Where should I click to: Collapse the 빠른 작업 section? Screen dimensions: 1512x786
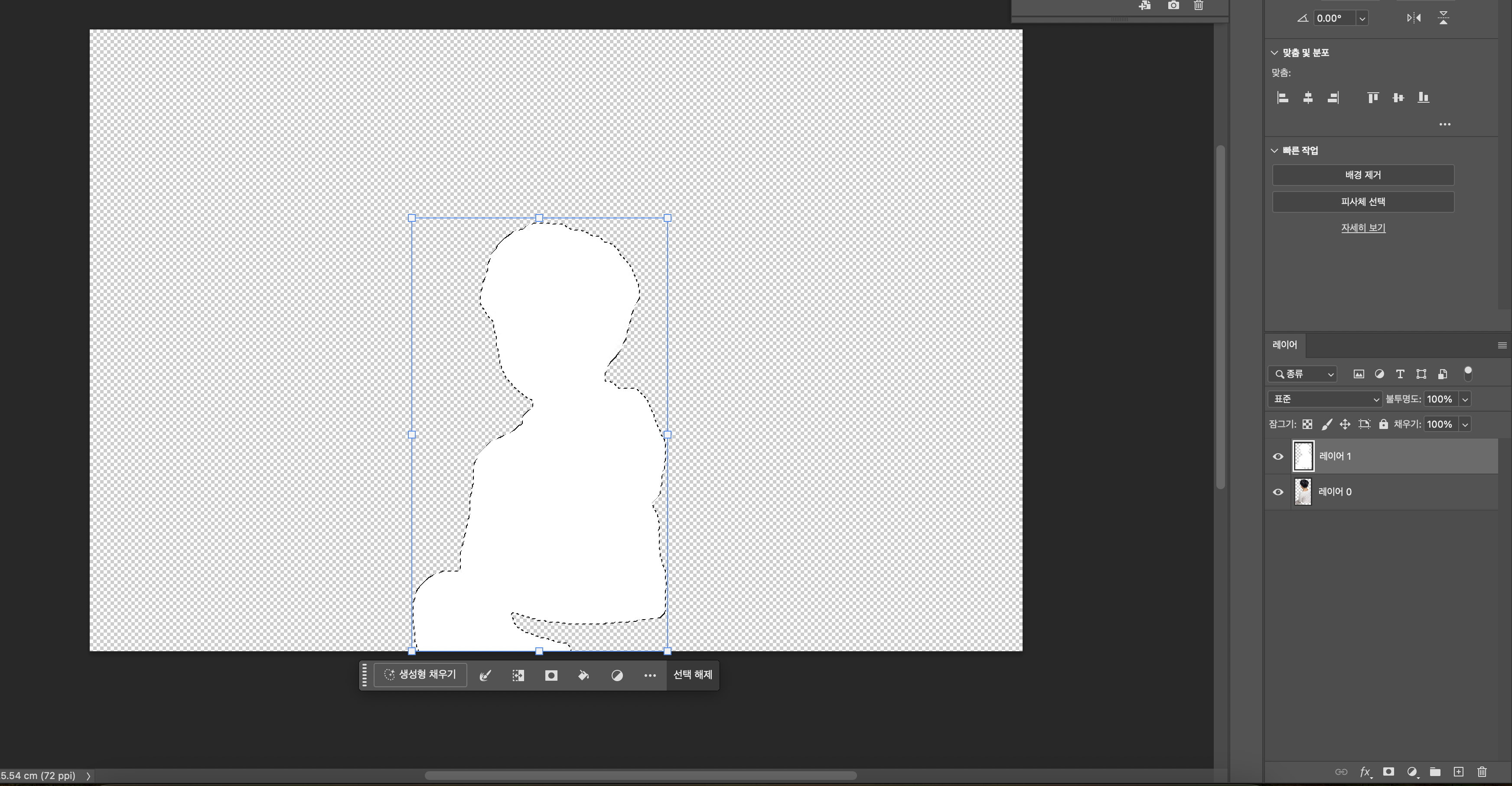point(1274,151)
